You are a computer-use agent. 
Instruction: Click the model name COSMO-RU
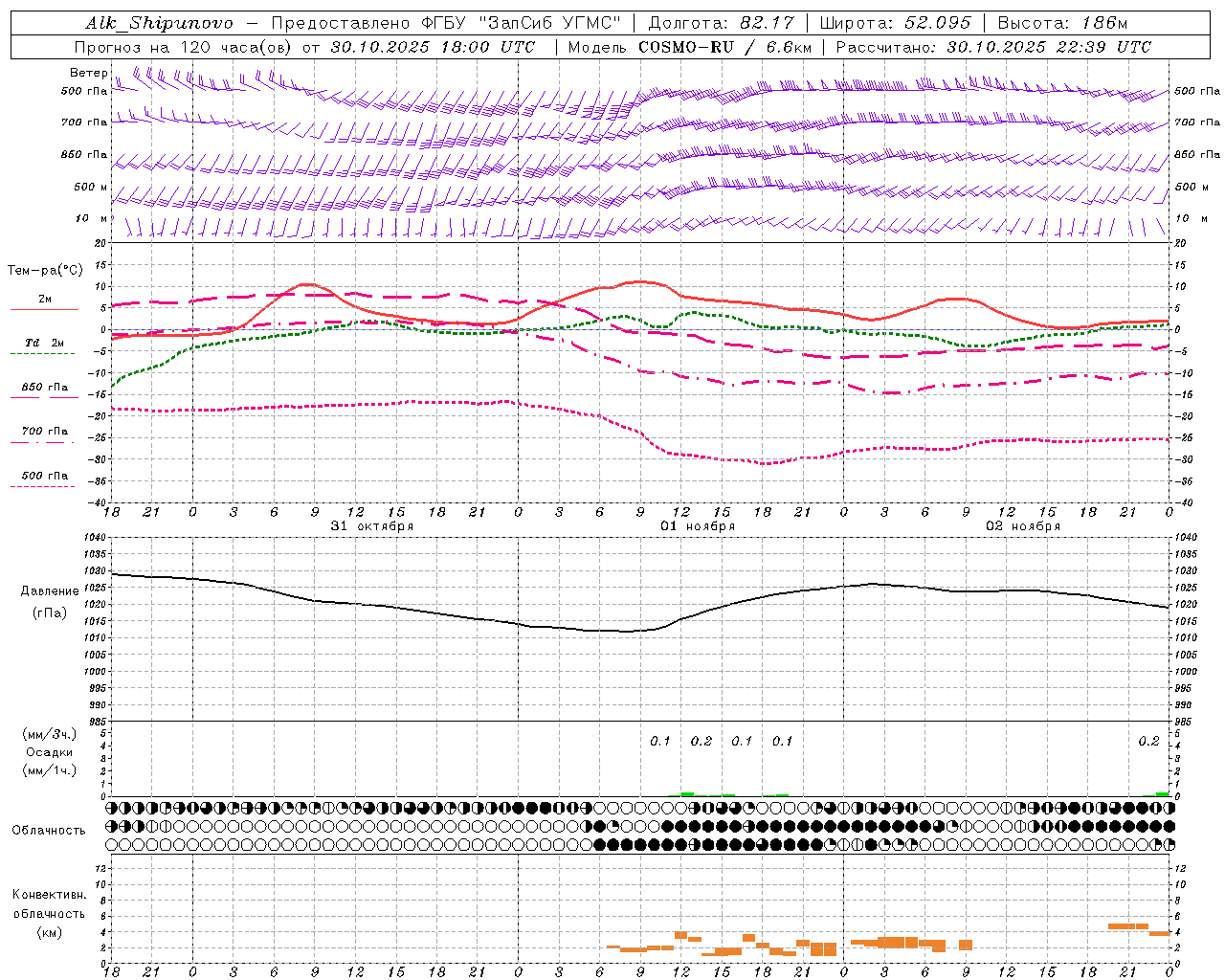(685, 47)
